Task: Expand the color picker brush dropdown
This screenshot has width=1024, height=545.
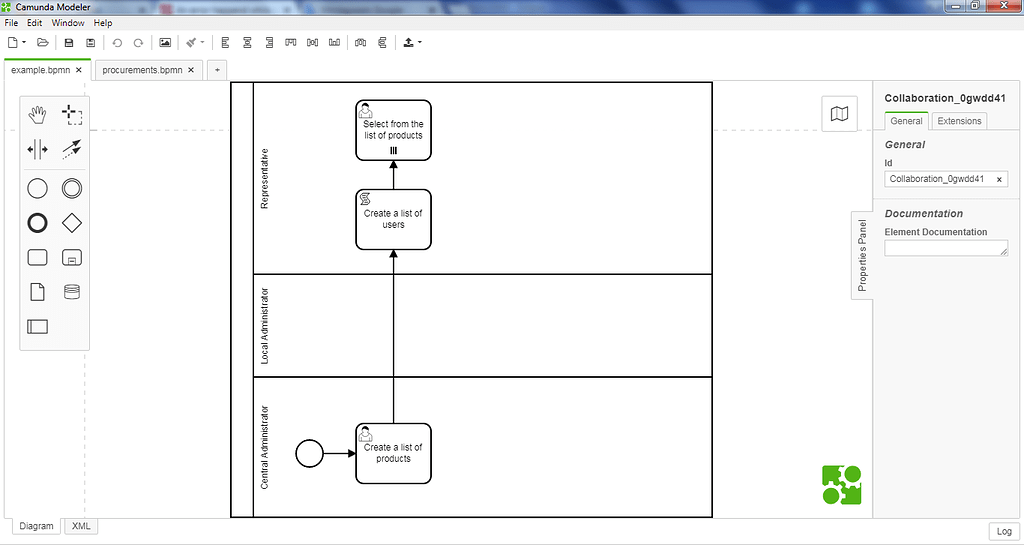Action: click(x=202, y=43)
